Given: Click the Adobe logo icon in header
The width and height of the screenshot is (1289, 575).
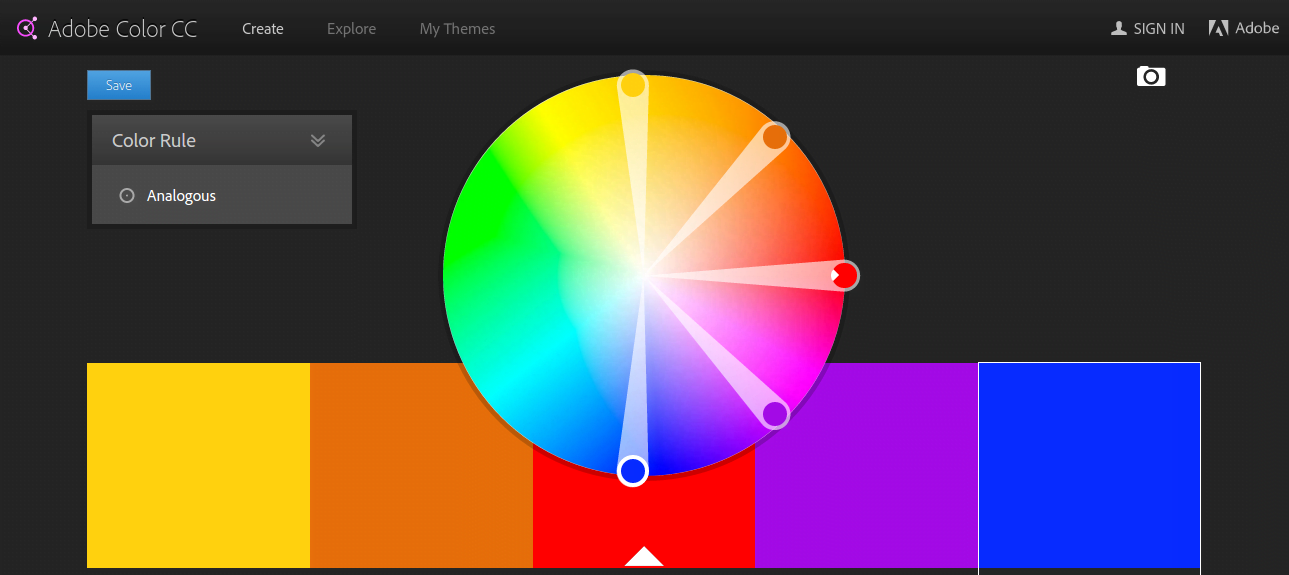Looking at the screenshot, I should tap(1218, 28).
